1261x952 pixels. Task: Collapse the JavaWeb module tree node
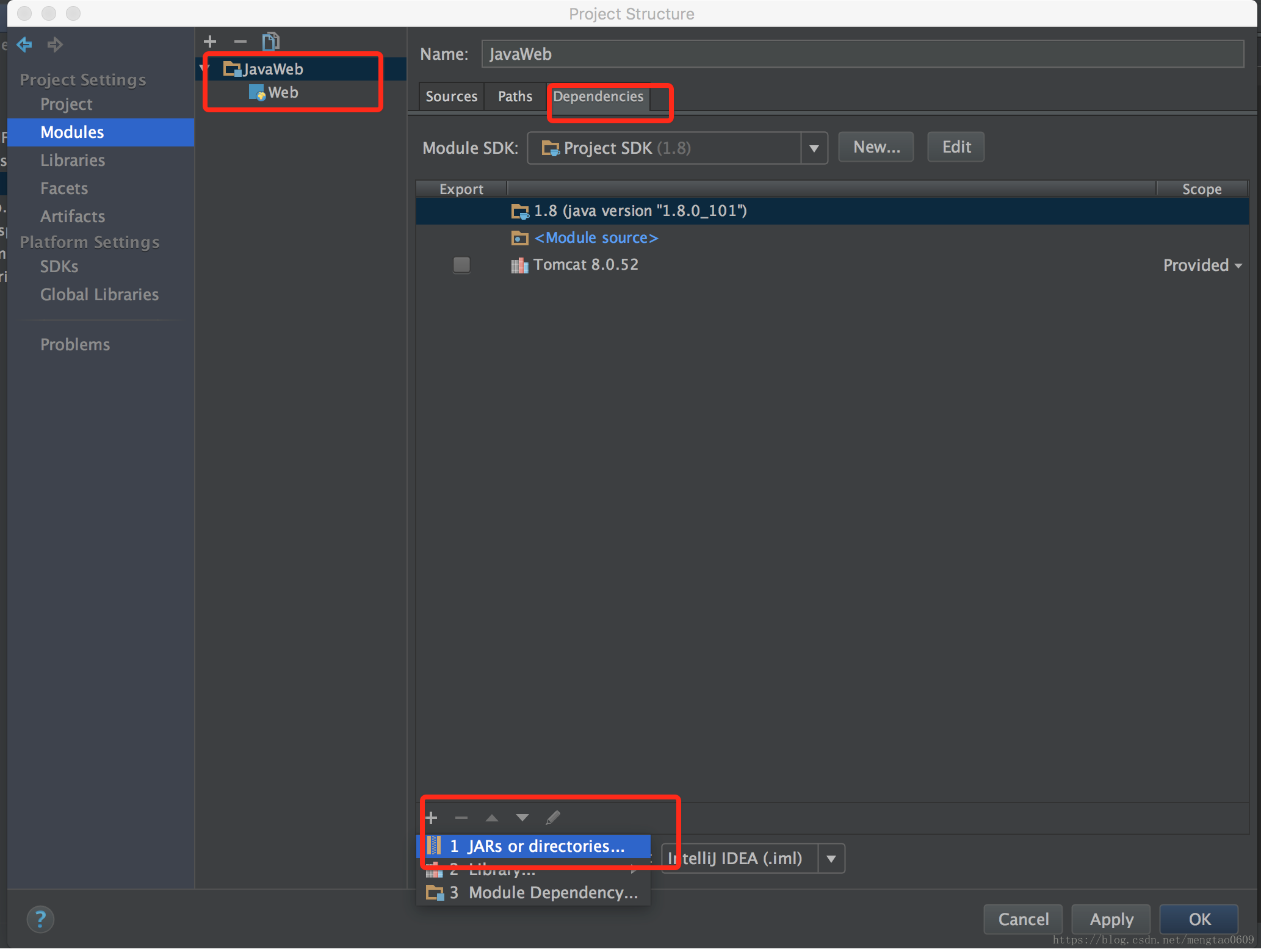(x=204, y=68)
